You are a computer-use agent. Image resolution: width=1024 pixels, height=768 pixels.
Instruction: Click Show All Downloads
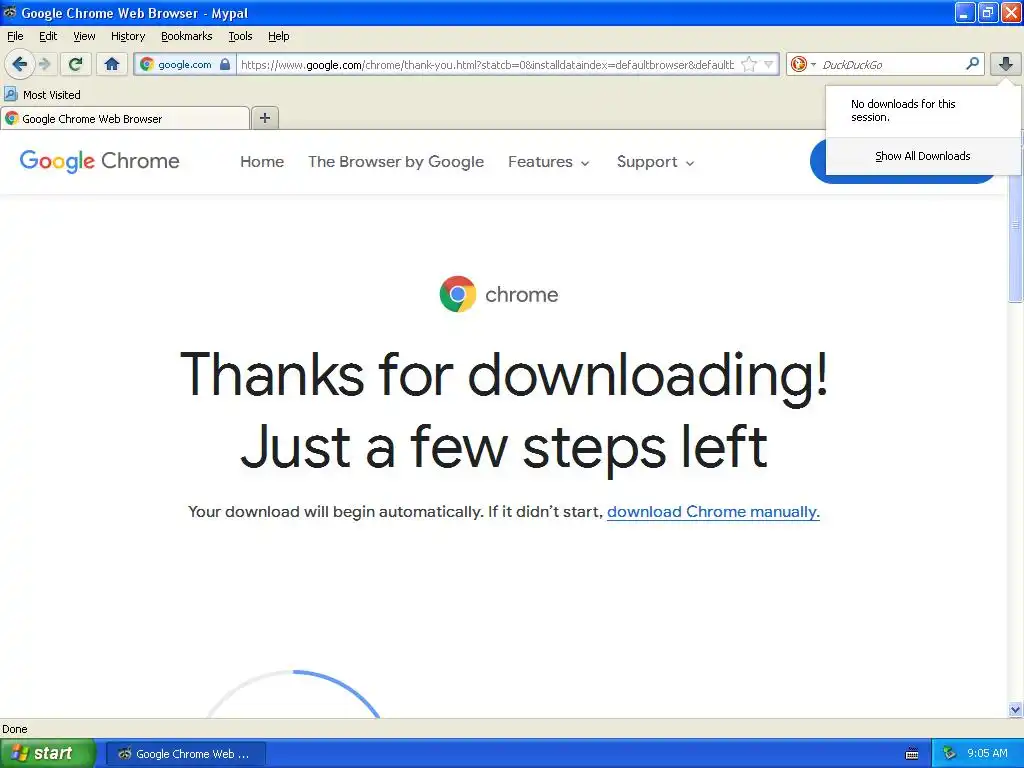[922, 156]
